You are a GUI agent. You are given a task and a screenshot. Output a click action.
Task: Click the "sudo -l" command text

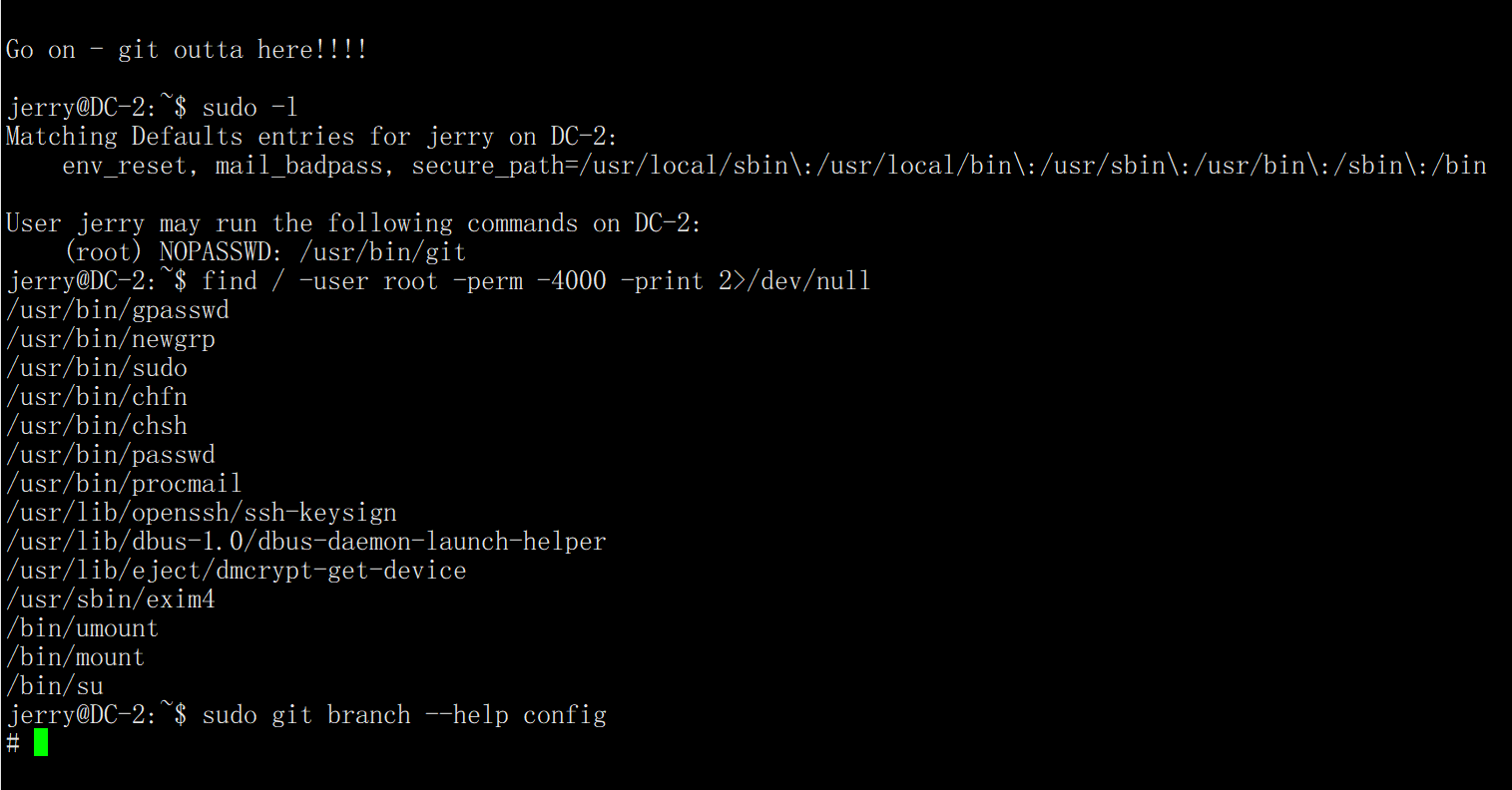250,108
